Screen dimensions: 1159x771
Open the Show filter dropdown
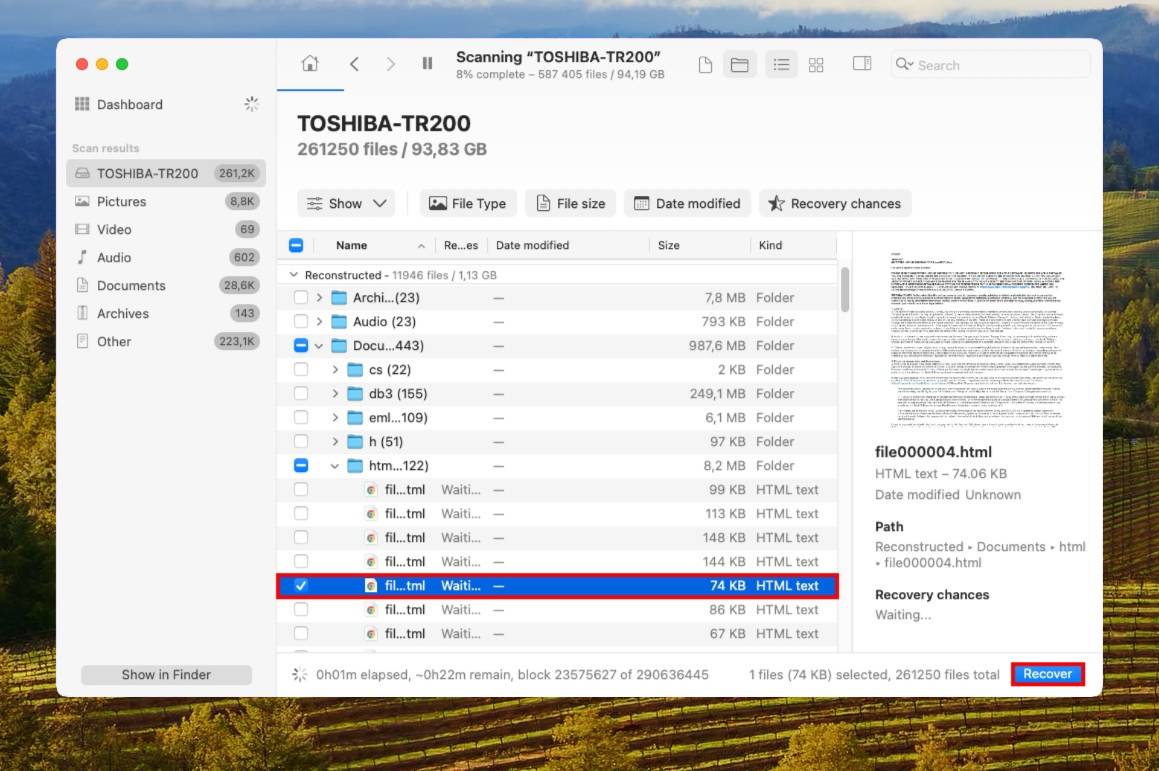coord(345,203)
